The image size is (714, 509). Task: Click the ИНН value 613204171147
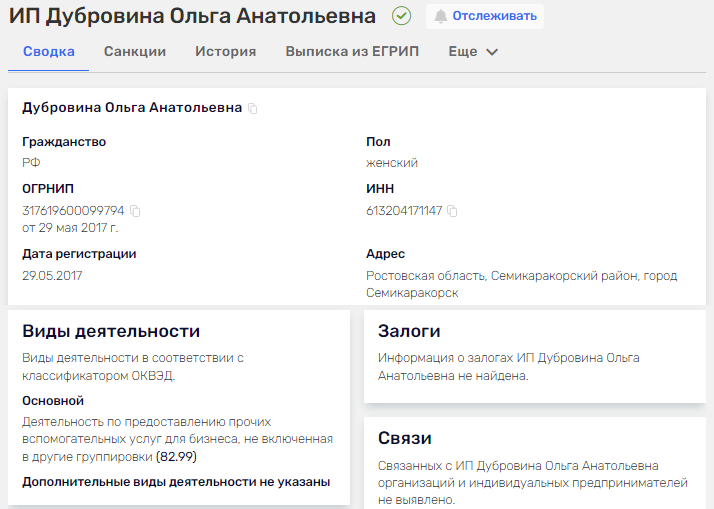[404, 211]
